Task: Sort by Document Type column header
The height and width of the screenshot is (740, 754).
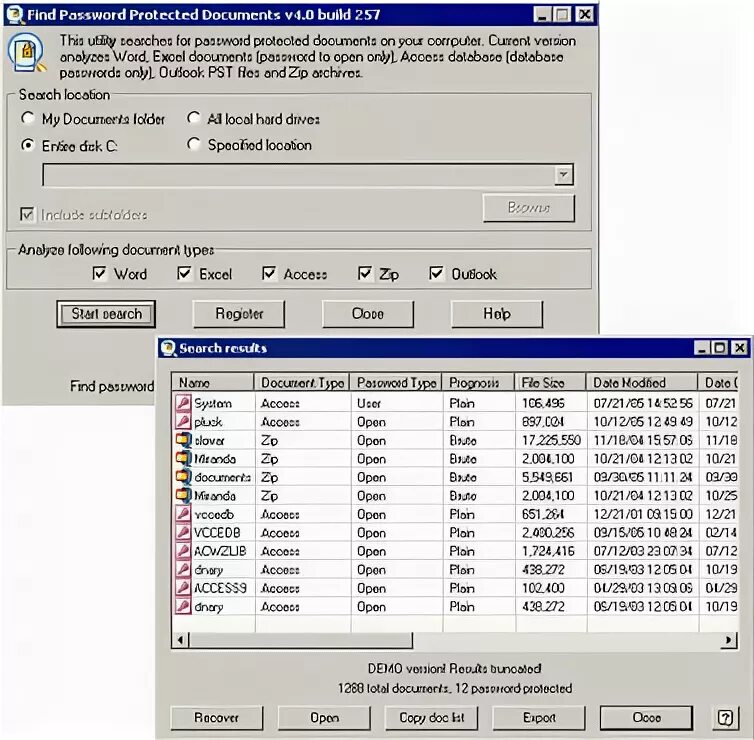Action: click(x=302, y=383)
